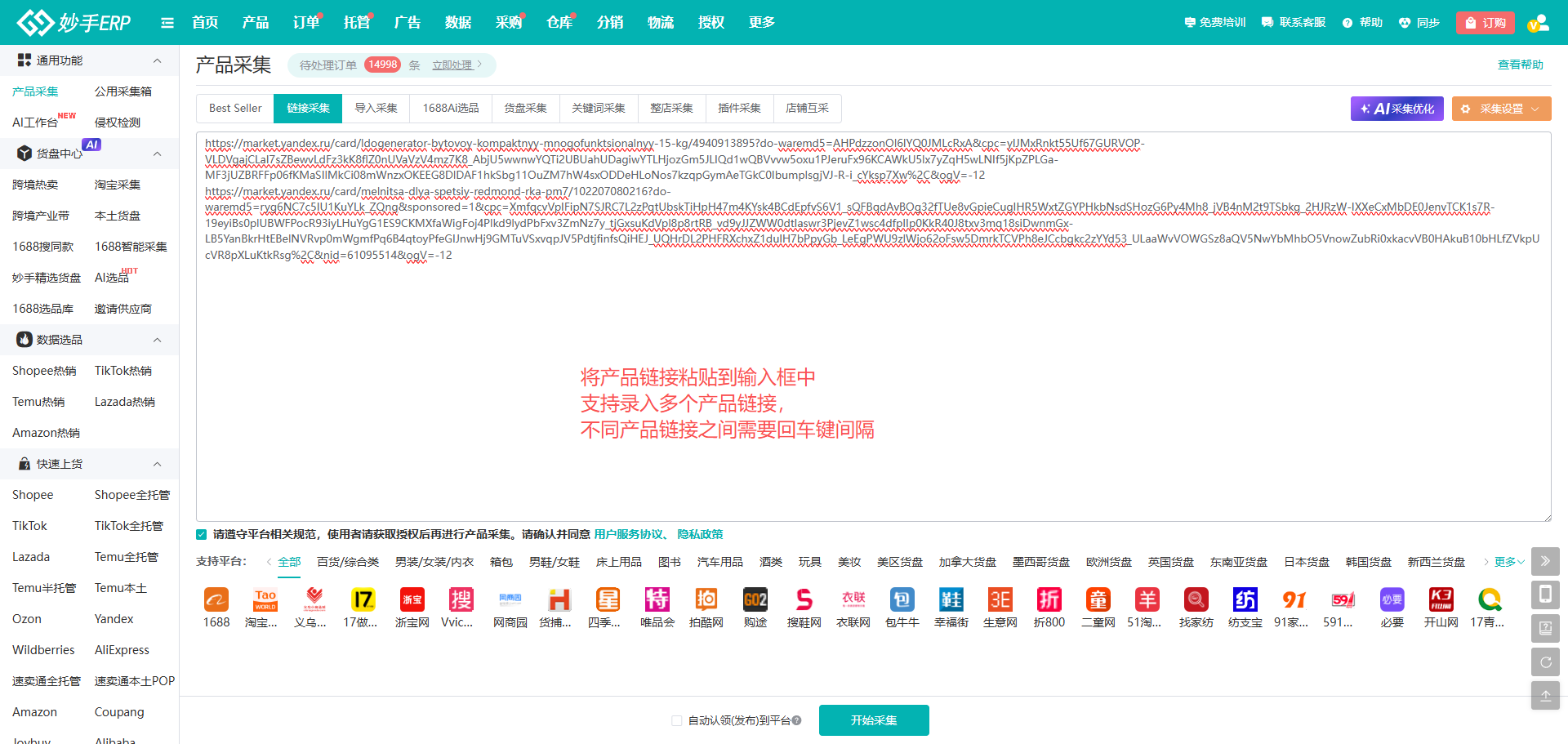Switch to the 关键词采集 tab
Screen dimensions: 1568x744
[598, 108]
